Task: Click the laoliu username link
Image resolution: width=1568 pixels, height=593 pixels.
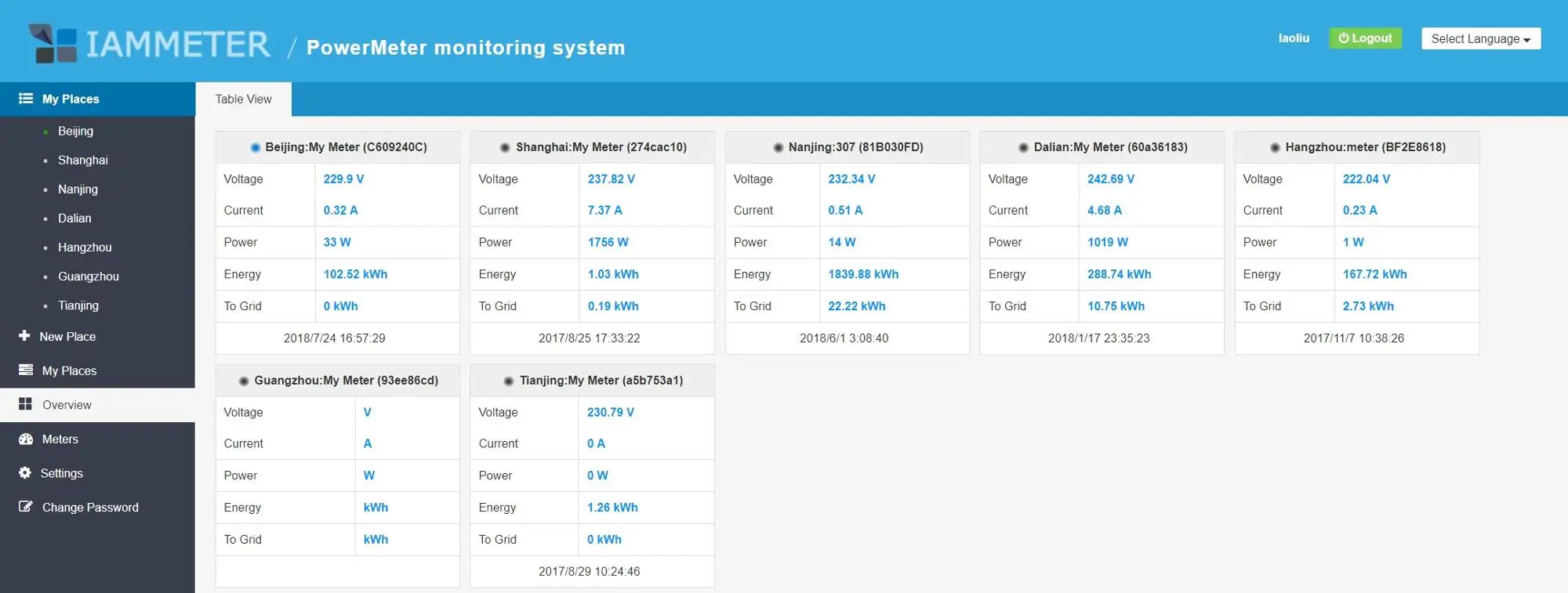Action: [1294, 38]
